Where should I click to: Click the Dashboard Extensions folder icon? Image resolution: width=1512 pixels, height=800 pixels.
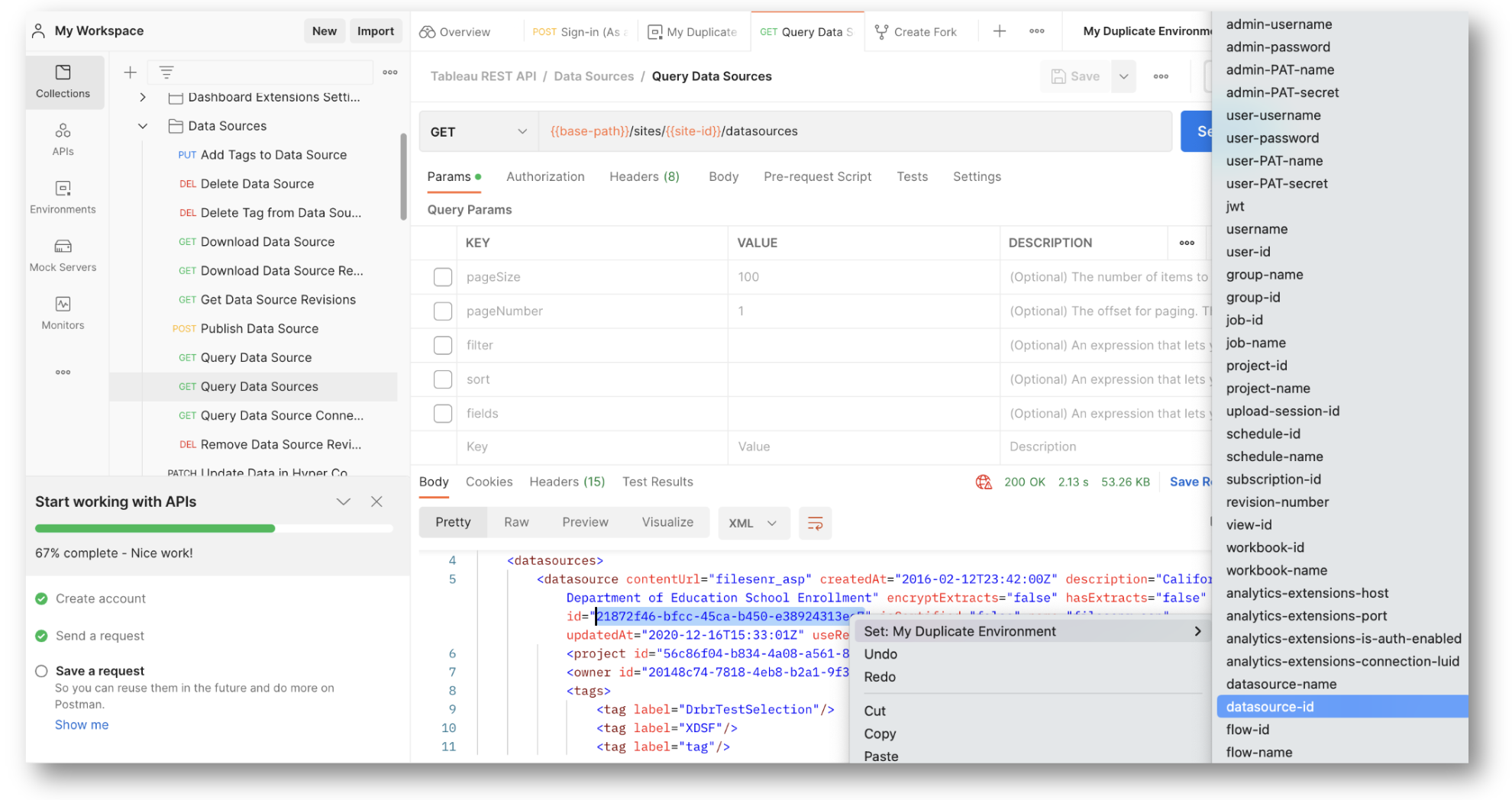point(176,98)
